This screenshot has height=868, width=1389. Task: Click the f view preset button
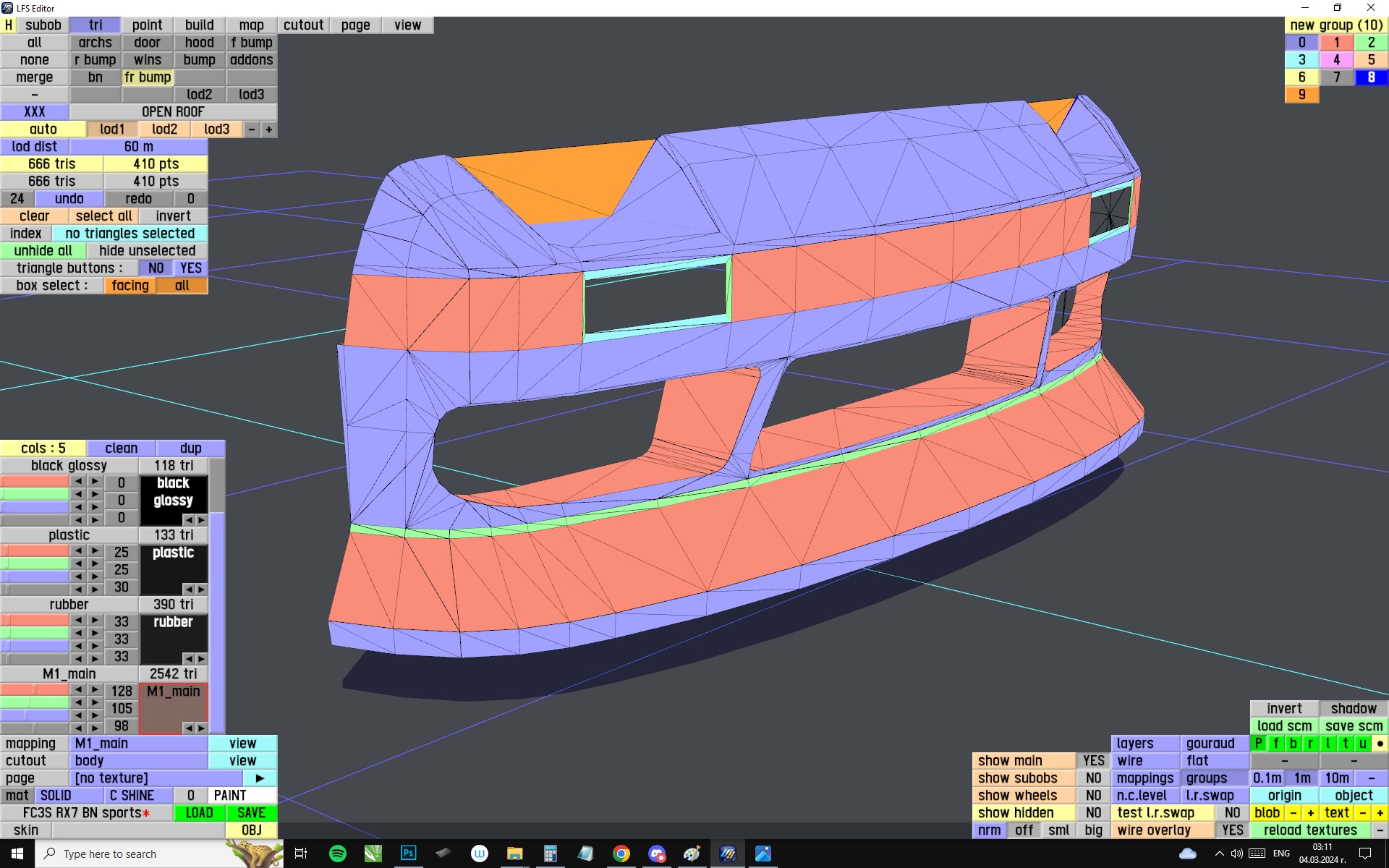tap(1275, 743)
